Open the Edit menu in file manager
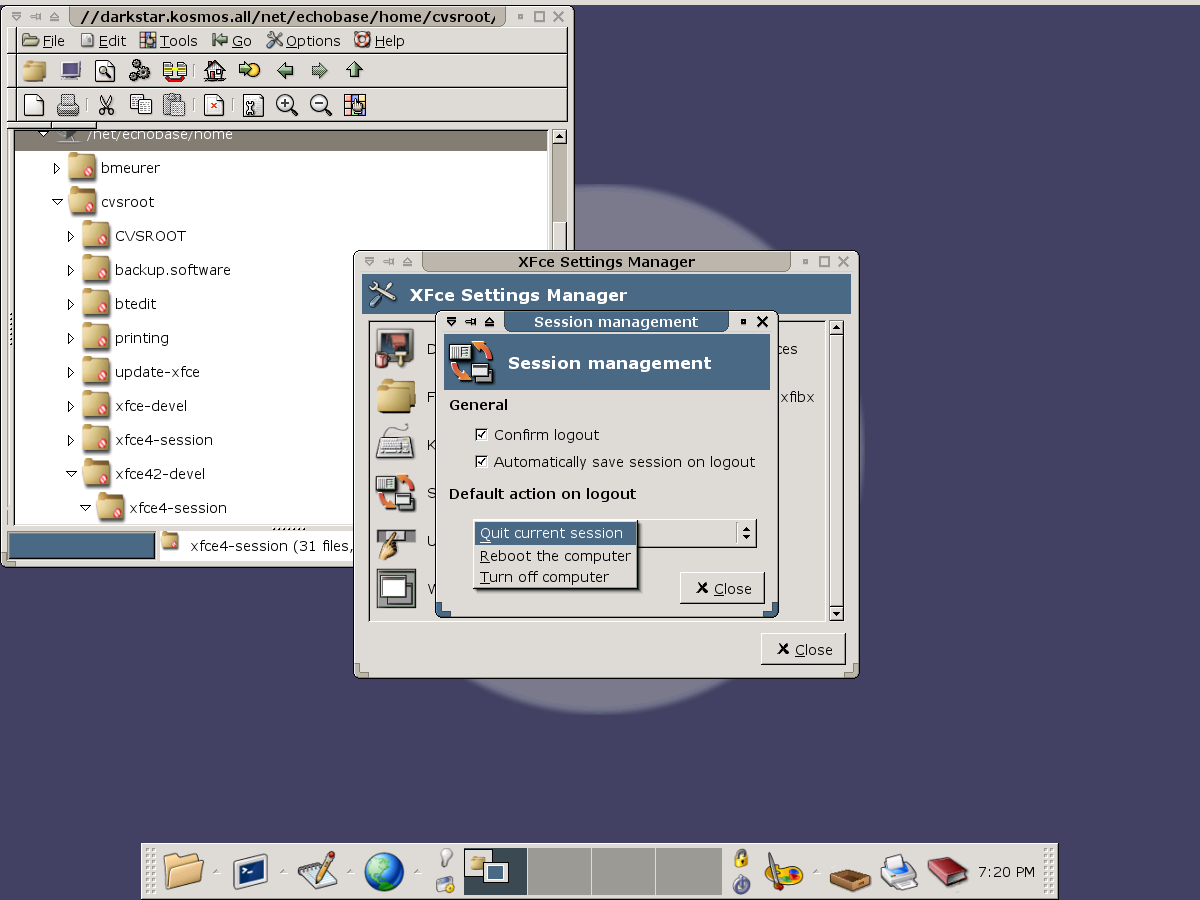 (x=103, y=41)
